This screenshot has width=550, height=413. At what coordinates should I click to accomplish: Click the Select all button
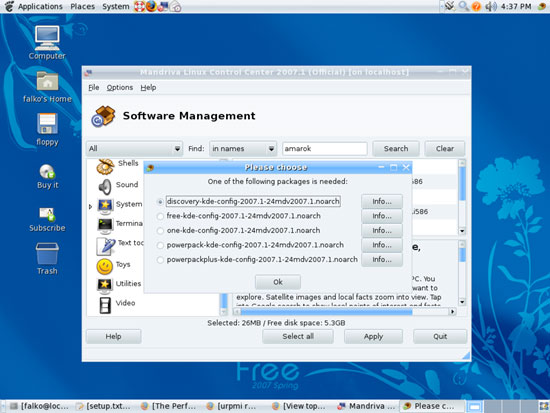click(x=298, y=337)
